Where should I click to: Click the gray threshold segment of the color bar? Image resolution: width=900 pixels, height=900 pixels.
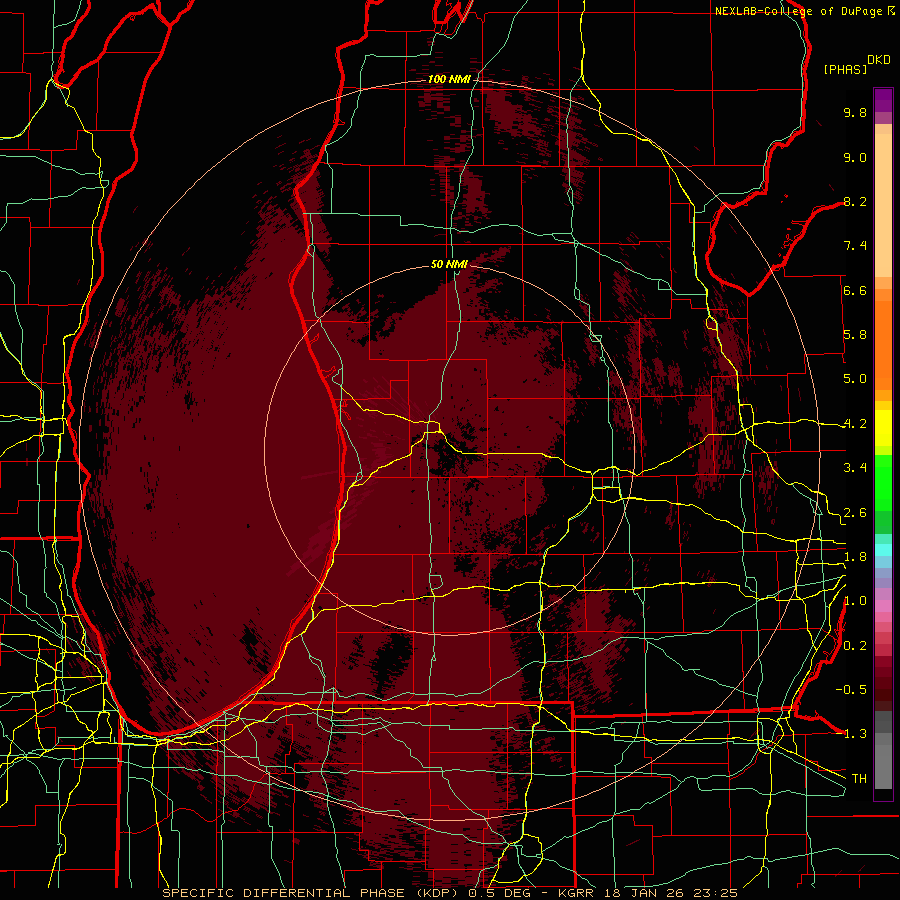point(883,750)
